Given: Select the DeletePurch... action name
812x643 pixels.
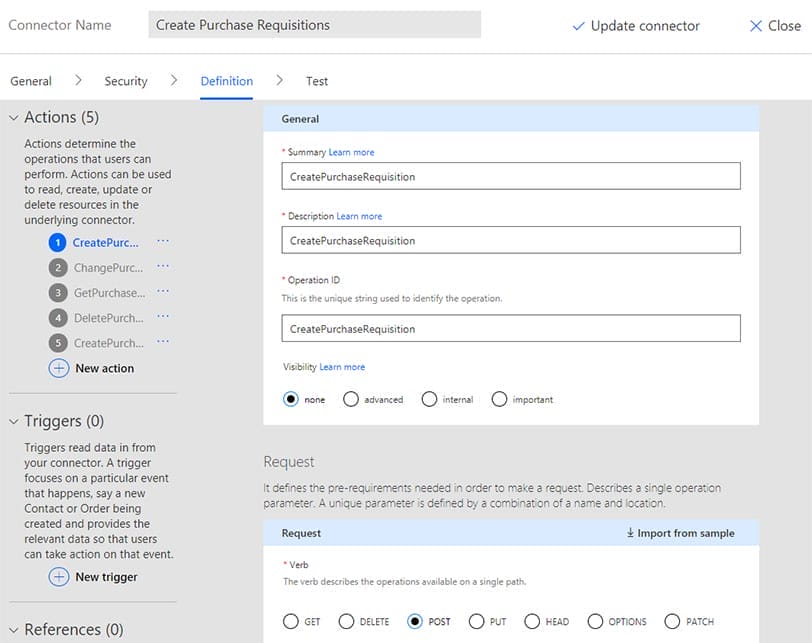Looking at the screenshot, I should pyautogui.click(x=109, y=318).
